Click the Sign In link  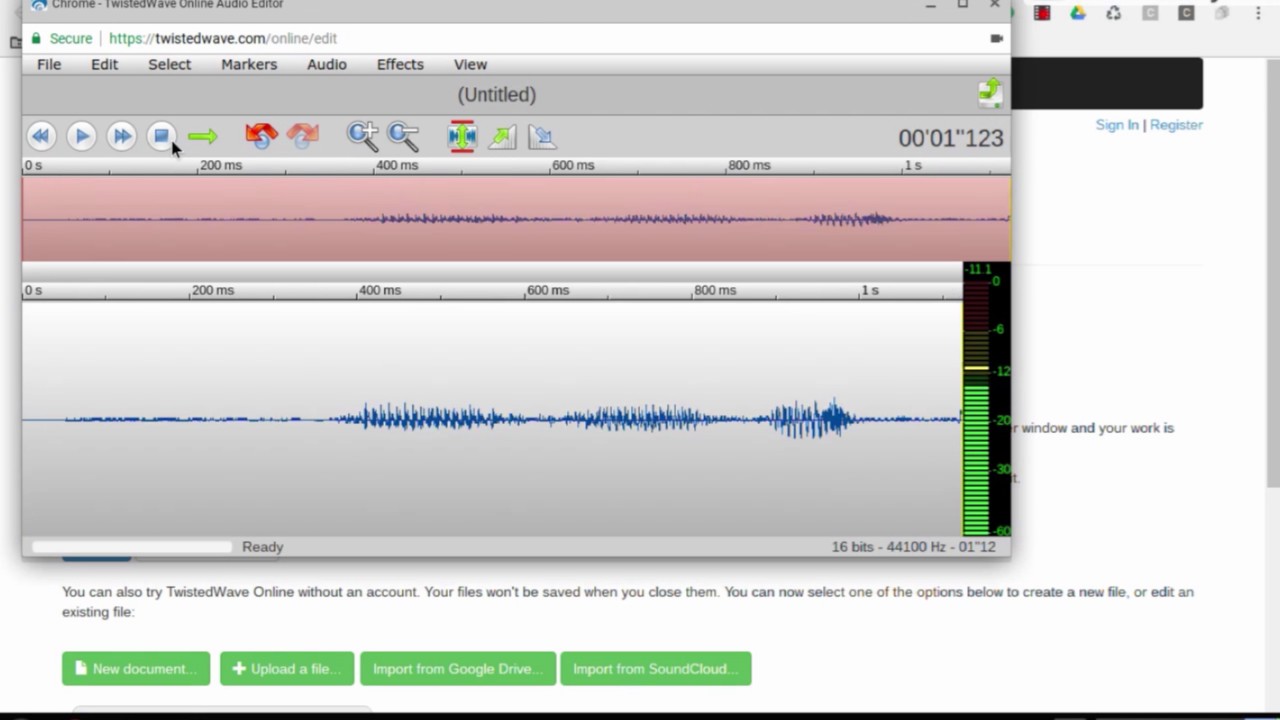[1117, 125]
